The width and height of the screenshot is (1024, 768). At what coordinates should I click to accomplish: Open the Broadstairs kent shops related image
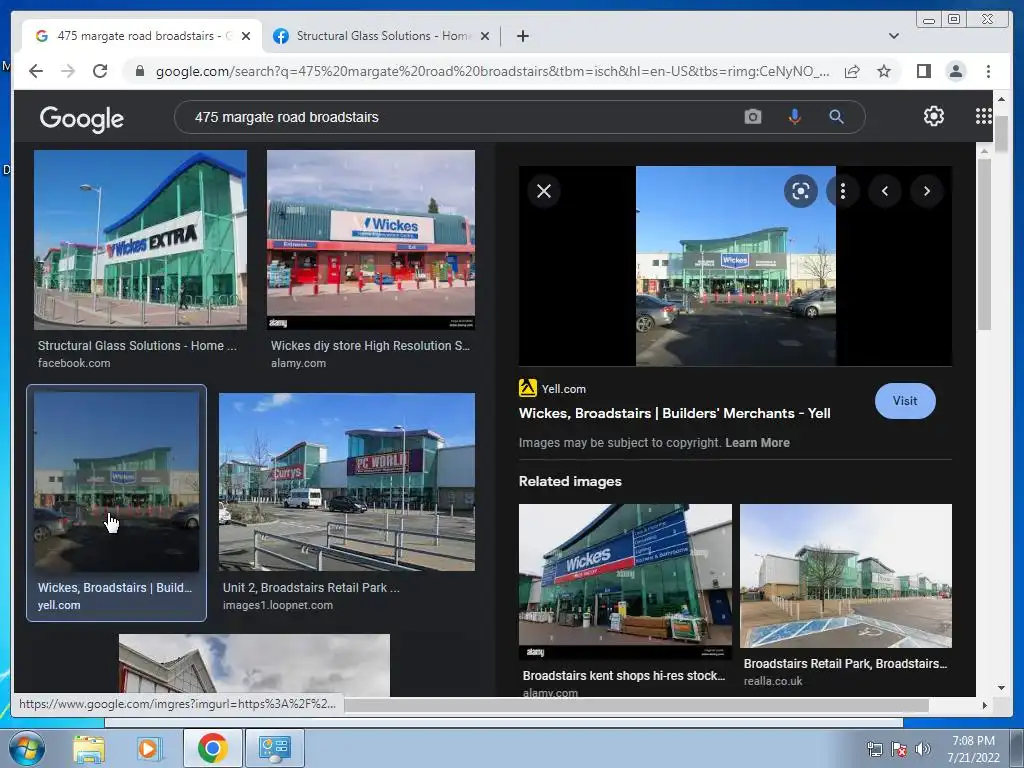[x=625, y=581]
